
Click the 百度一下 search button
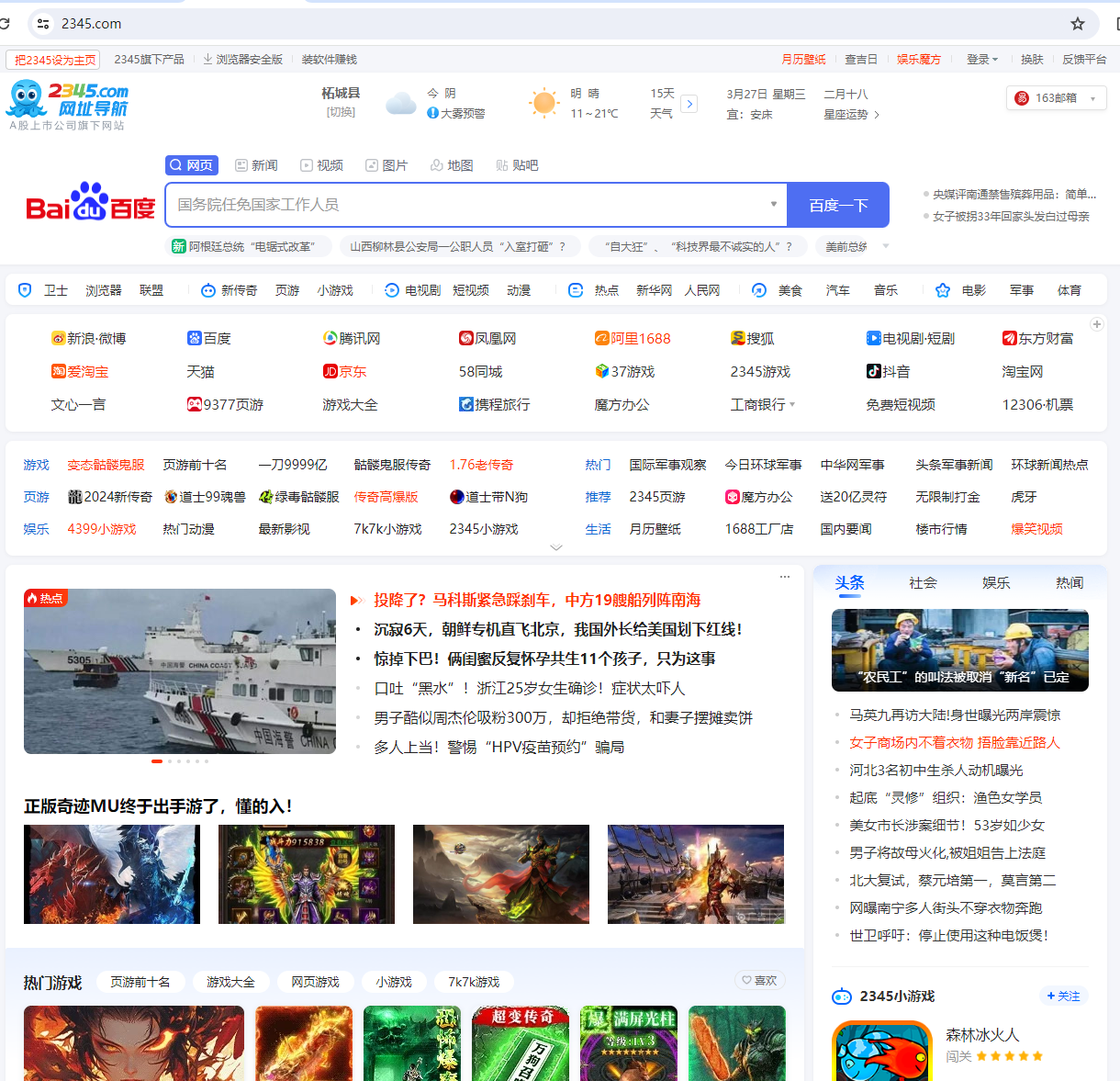pyautogui.click(x=837, y=205)
